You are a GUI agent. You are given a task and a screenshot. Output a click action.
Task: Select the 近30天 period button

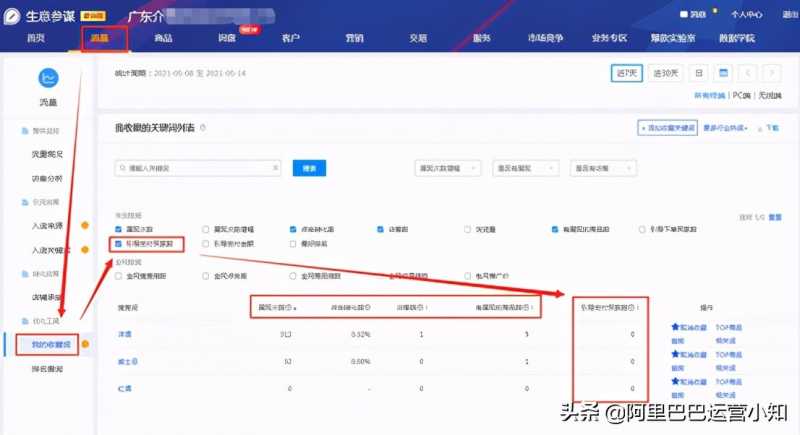click(x=666, y=73)
